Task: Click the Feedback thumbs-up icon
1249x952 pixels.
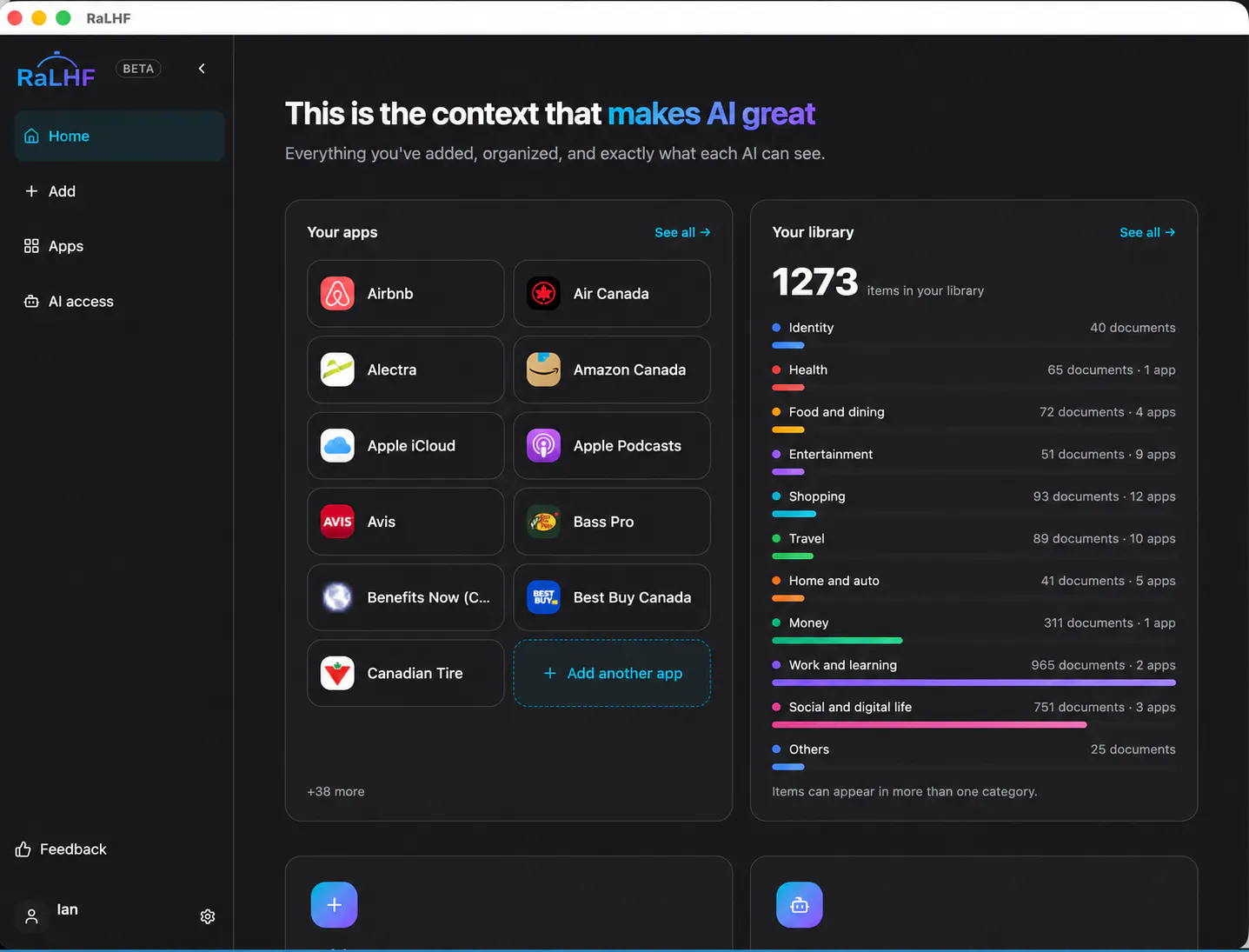Action: pos(23,849)
